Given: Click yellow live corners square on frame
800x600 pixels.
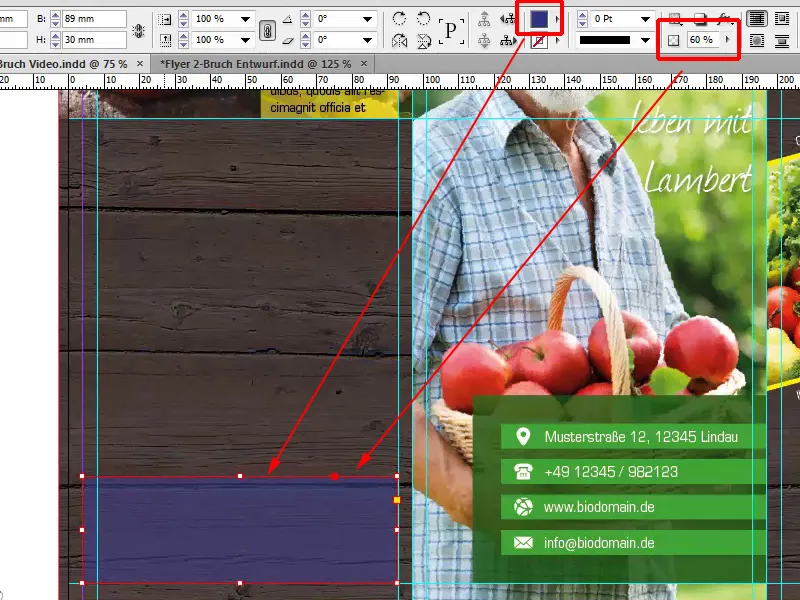Looking at the screenshot, I should coord(397,500).
